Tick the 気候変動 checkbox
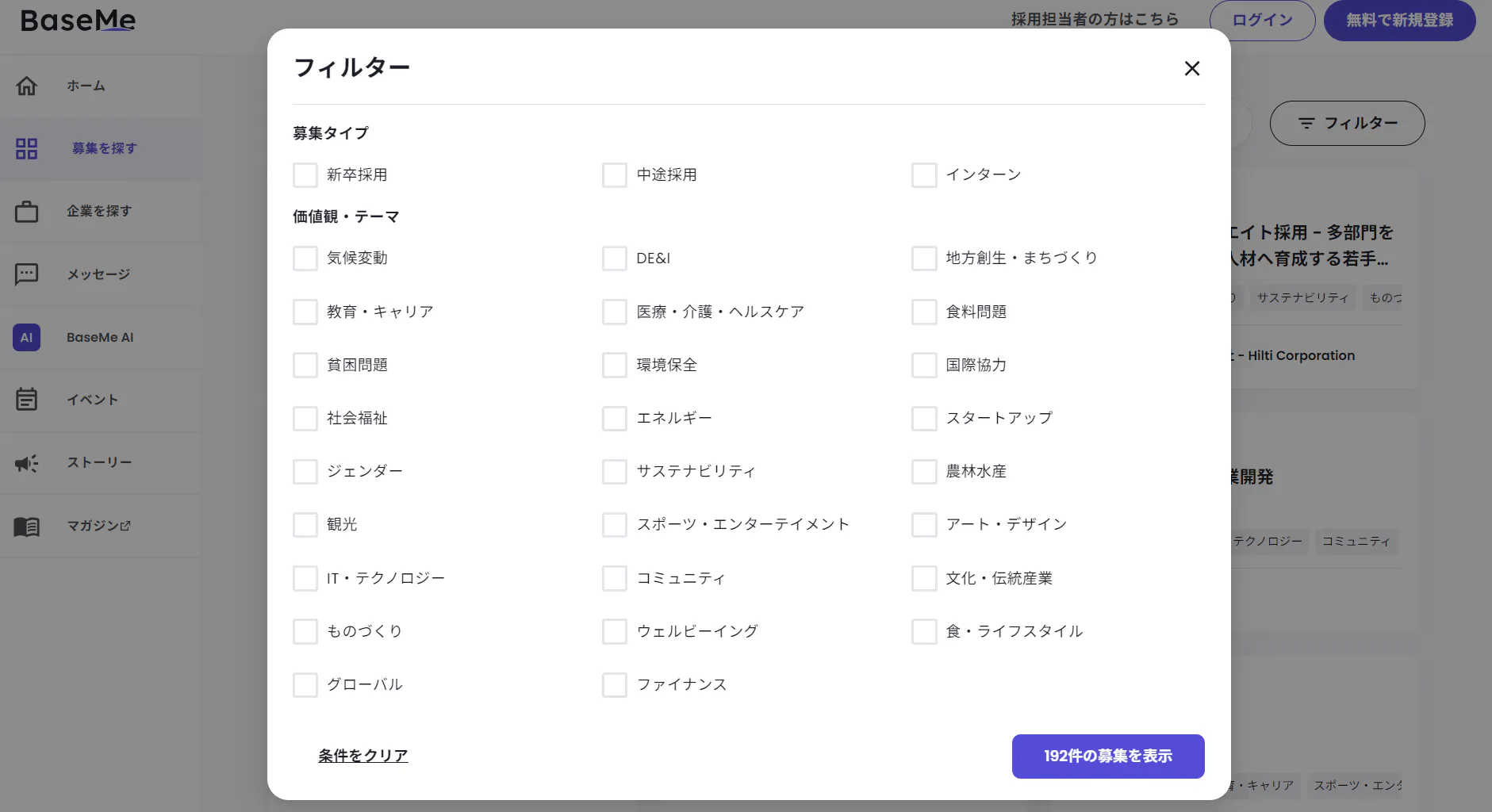 [305, 259]
